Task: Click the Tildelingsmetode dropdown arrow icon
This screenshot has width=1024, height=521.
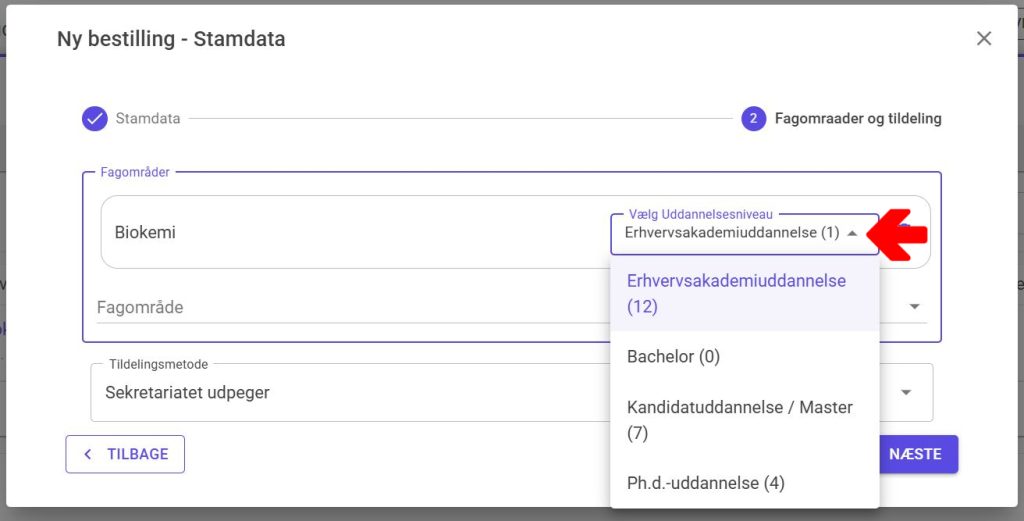Action: point(906,392)
